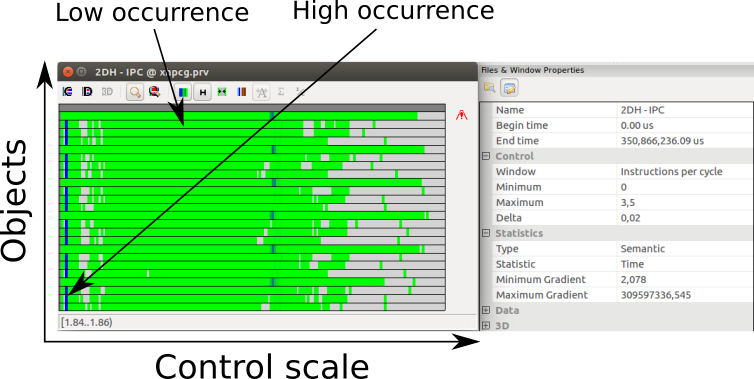Collapse the Control property group

coord(486,156)
